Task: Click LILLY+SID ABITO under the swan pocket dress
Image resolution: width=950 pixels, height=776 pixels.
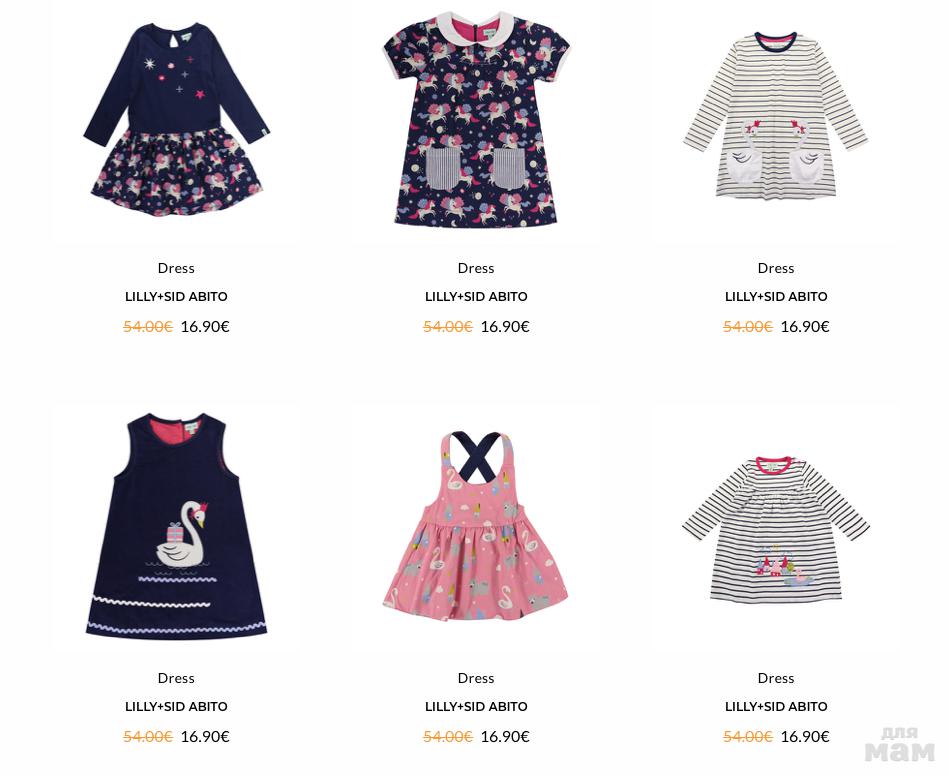Action: click(776, 297)
